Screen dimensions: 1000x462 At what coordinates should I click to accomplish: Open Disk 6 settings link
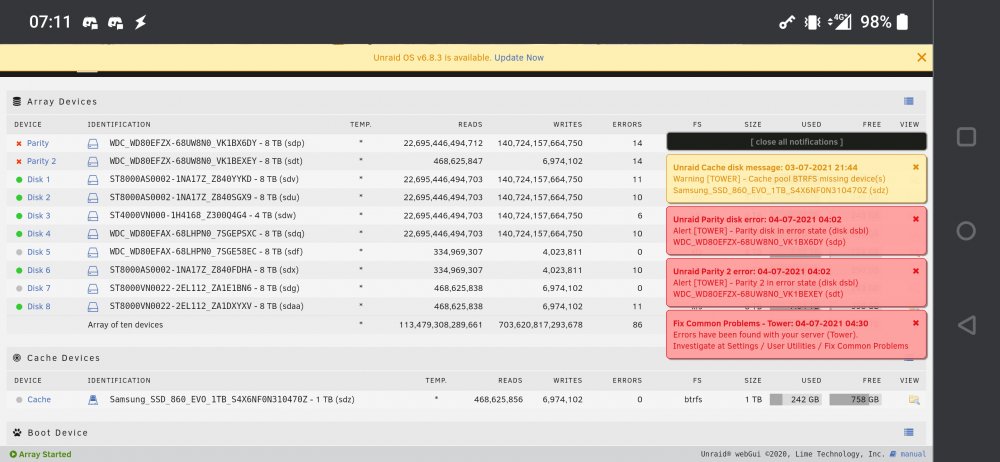coord(39,271)
